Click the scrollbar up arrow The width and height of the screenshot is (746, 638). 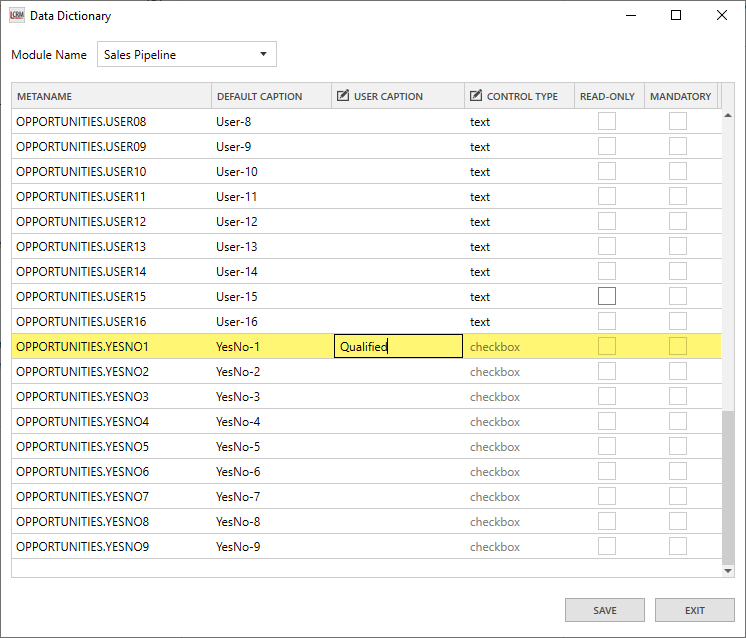pos(727,115)
